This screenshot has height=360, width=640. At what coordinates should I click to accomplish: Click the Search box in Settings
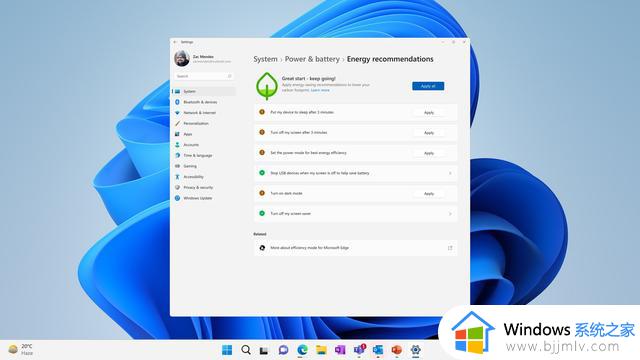[x=204, y=76]
